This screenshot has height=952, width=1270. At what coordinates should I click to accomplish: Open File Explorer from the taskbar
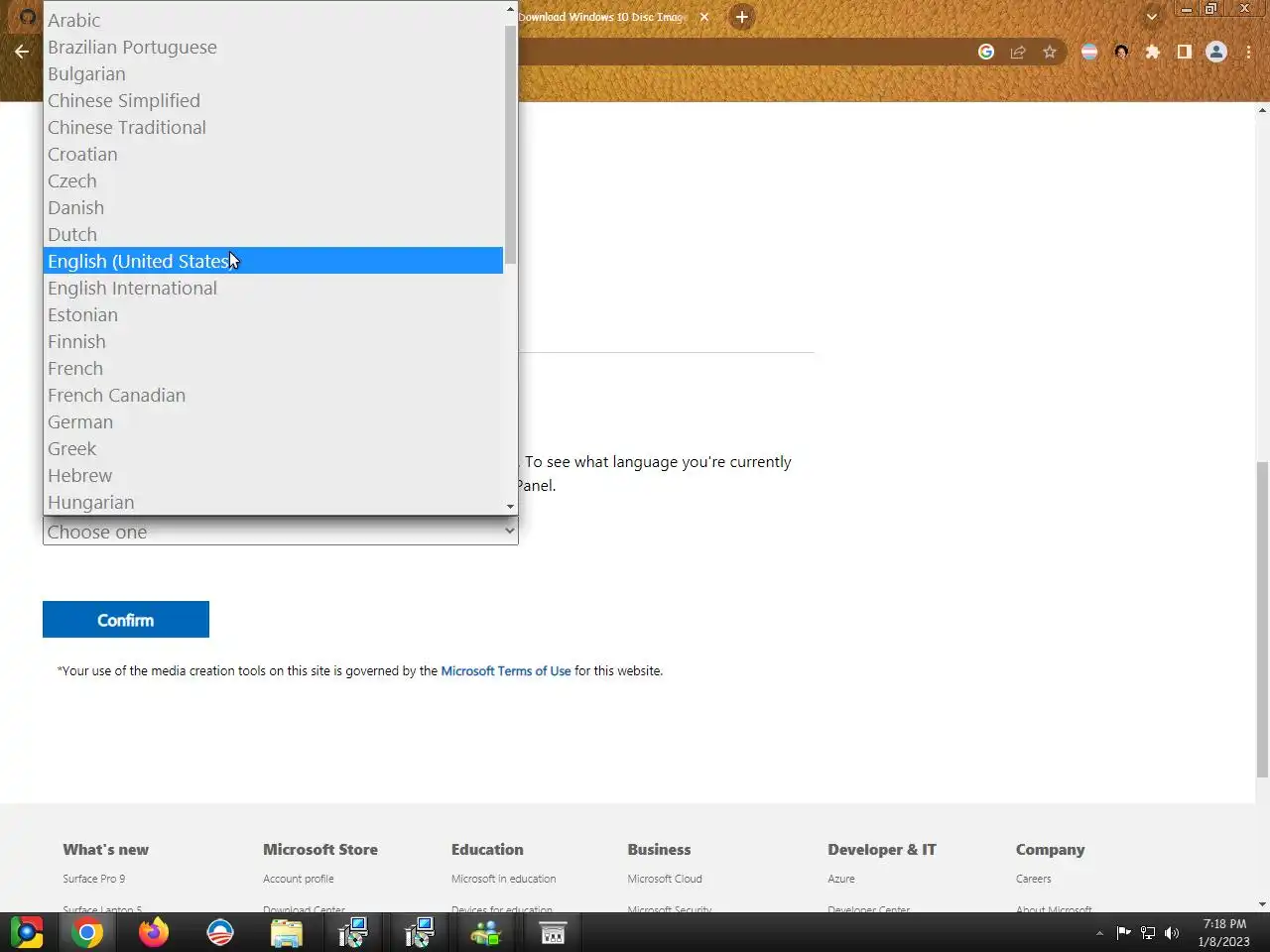287,932
